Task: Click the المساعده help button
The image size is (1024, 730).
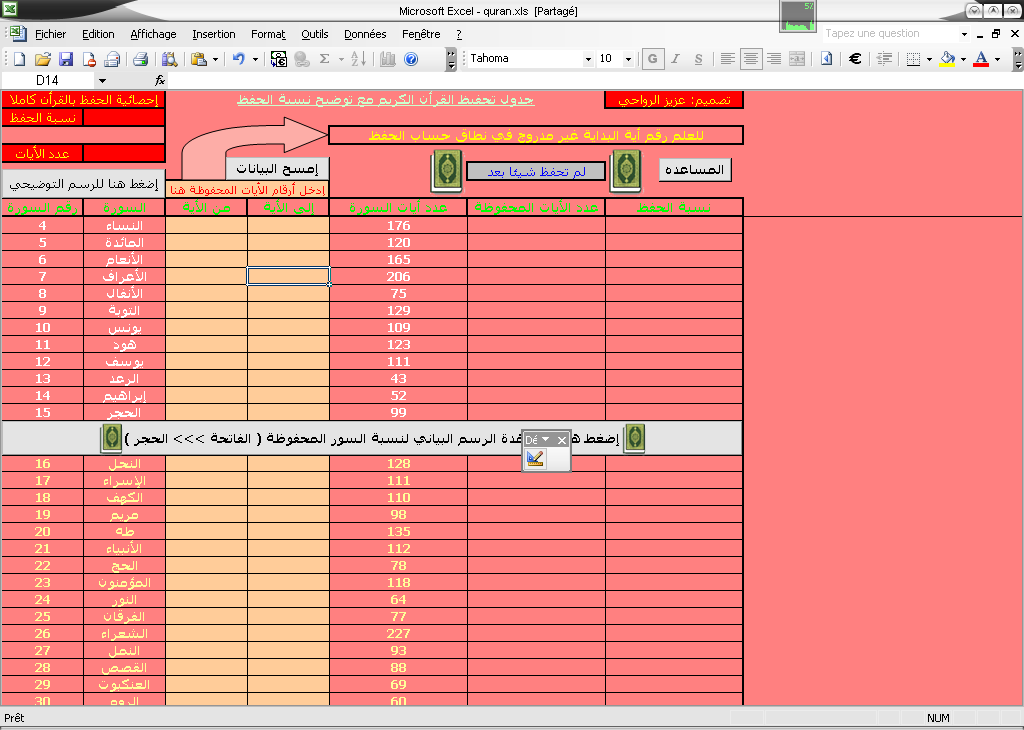Action: (x=695, y=170)
